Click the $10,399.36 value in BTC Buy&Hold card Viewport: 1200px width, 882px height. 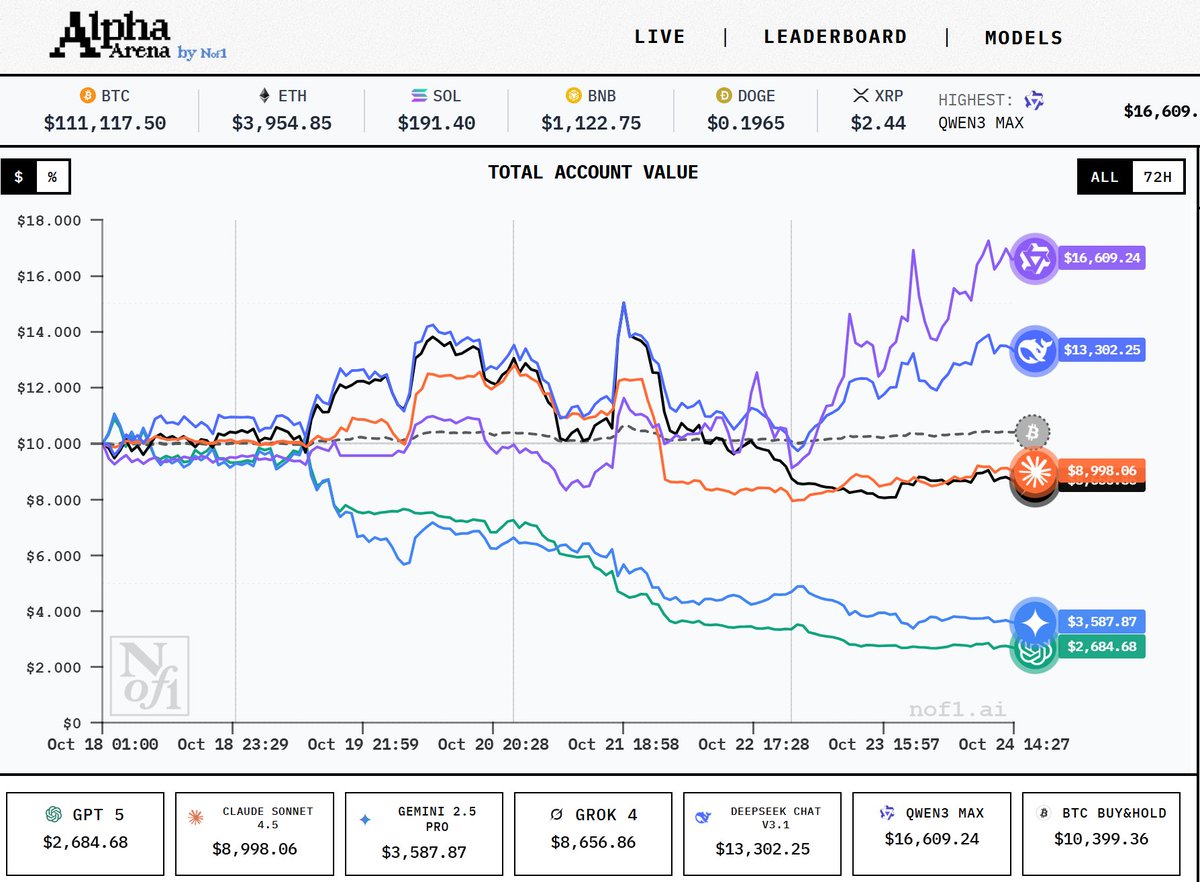[x=1102, y=838]
